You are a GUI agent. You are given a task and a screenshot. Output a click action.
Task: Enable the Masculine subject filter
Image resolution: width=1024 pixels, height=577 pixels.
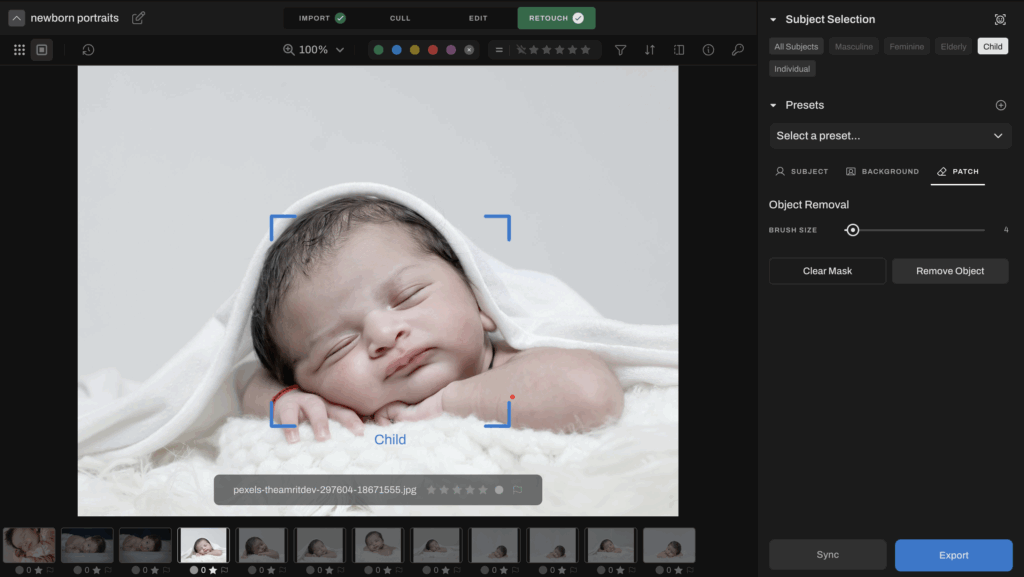(853, 45)
